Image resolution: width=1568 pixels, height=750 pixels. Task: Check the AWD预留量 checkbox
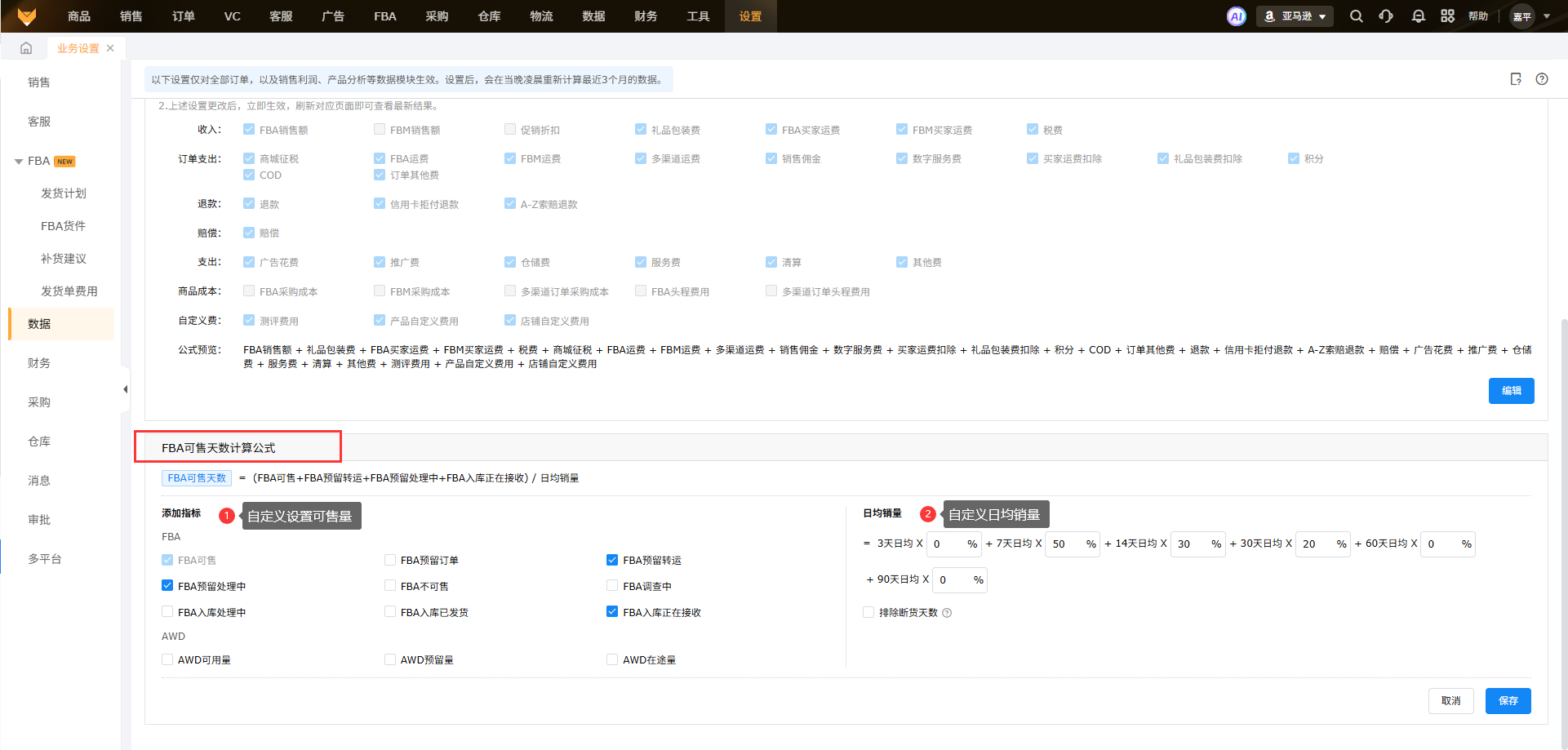(390, 659)
